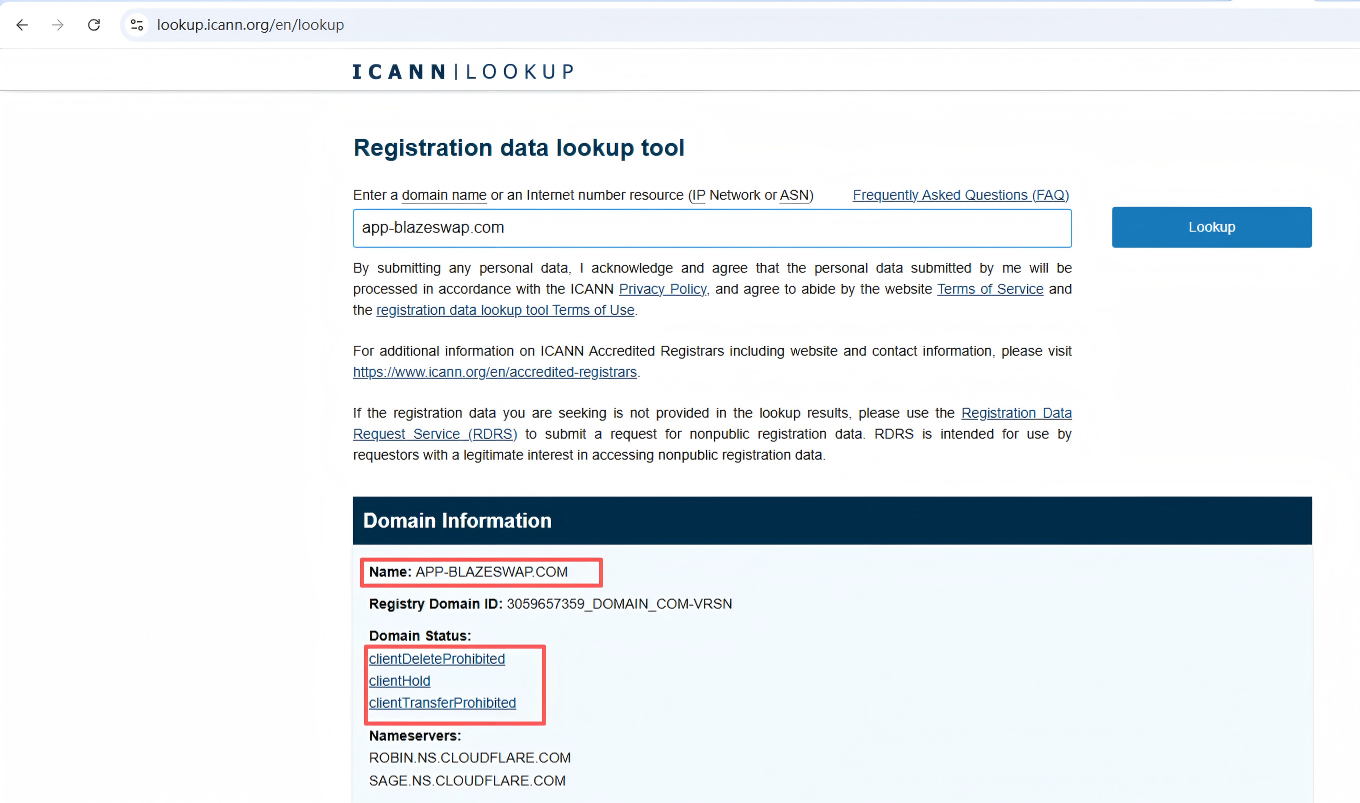
Task: Open site information icon in address bar
Action: (x=137, y=25)
